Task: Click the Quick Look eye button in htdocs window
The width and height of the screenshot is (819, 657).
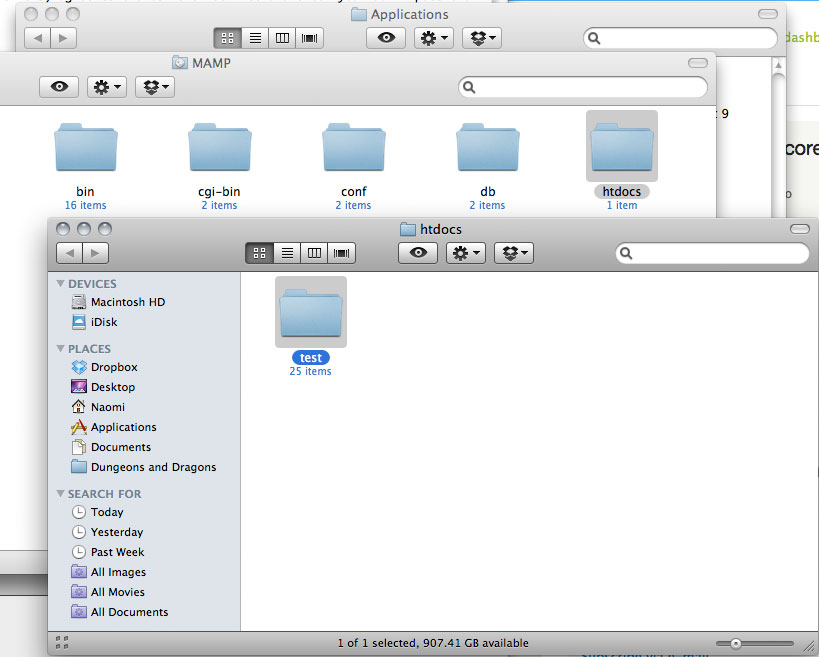Action: point(418,253)
